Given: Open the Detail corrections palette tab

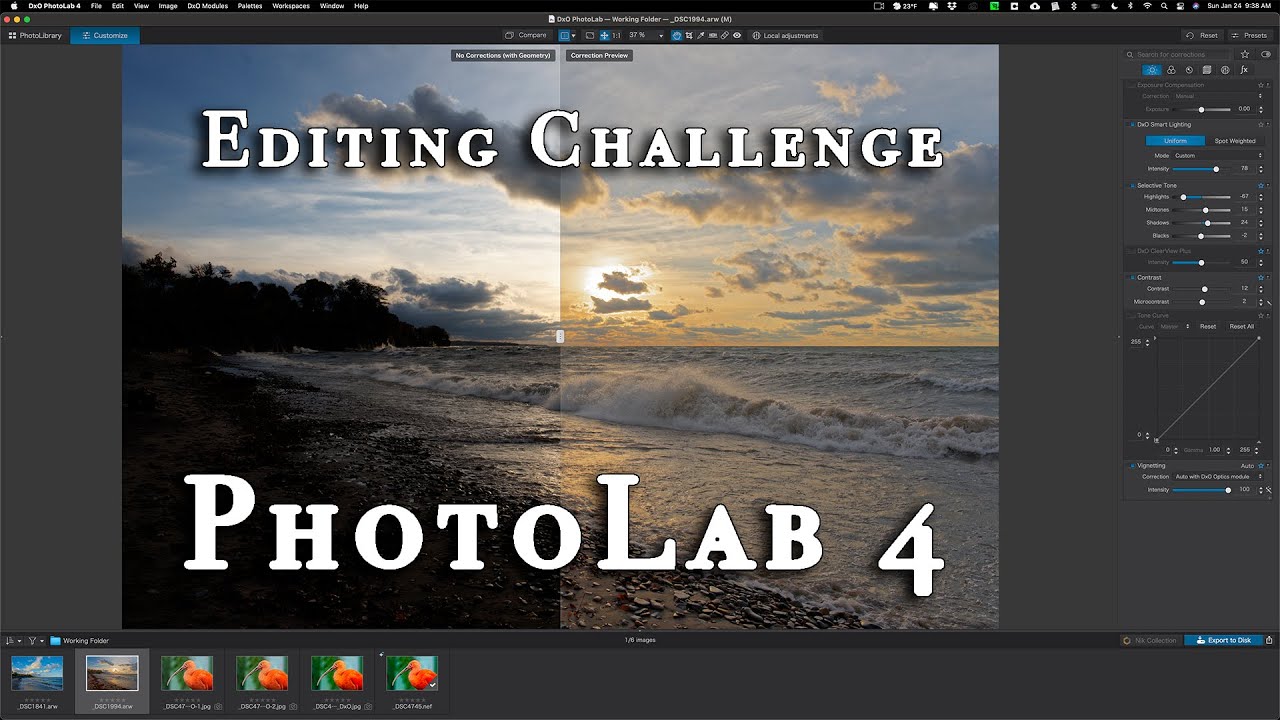Looking at the screenshot, I should pyautogui.click(x=1189, y=70).
